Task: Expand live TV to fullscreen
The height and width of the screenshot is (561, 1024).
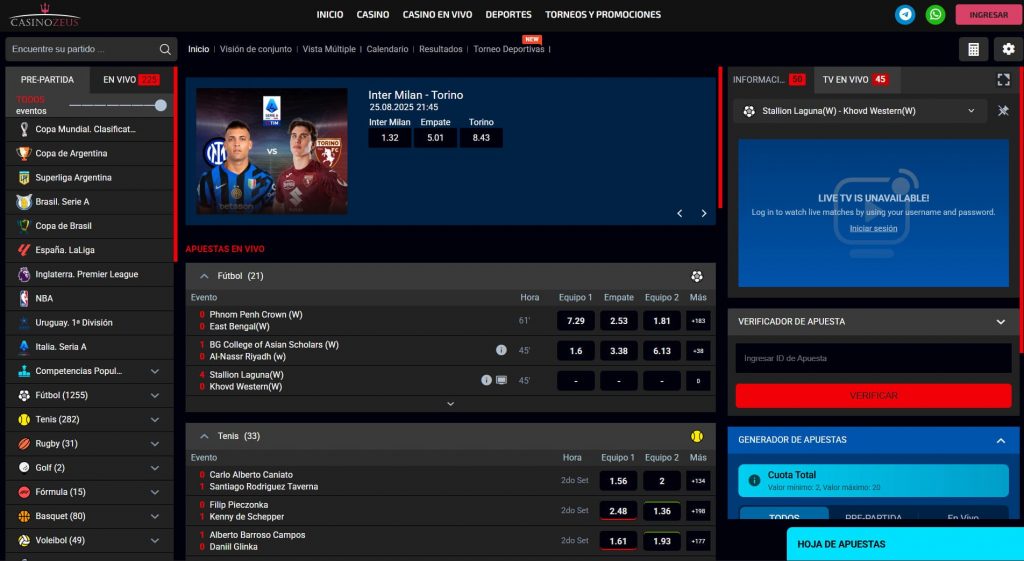Action: (1003, 80)
